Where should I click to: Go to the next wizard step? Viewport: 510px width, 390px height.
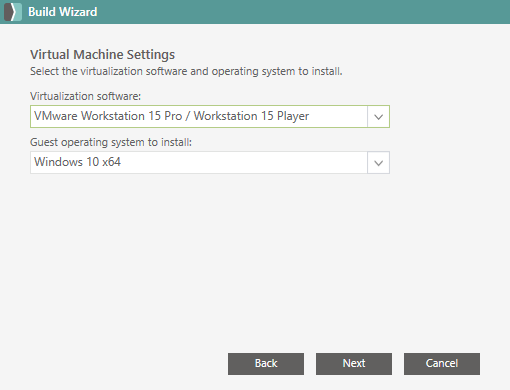pyautogui.click(x=354, y=364)
